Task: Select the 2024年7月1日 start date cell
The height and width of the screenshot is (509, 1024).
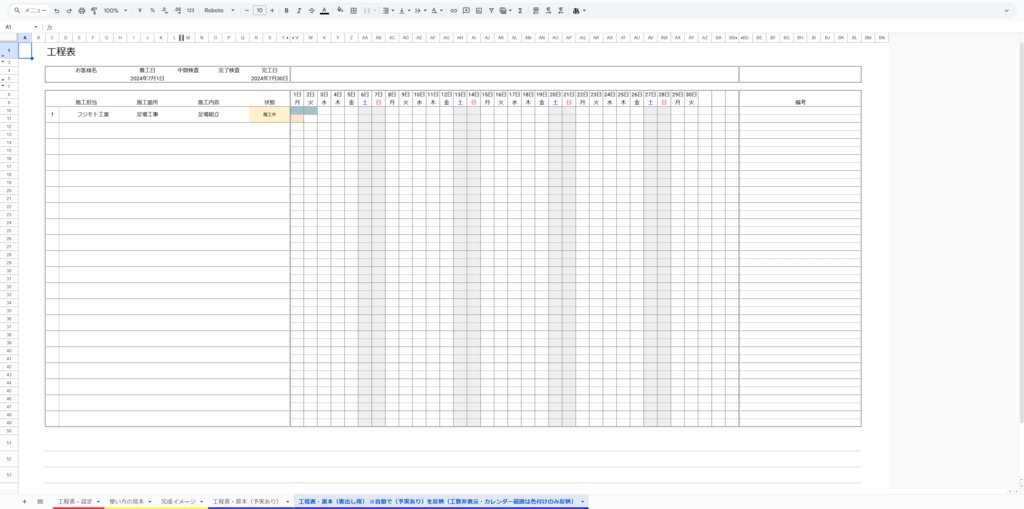Action: pos(147,78)
